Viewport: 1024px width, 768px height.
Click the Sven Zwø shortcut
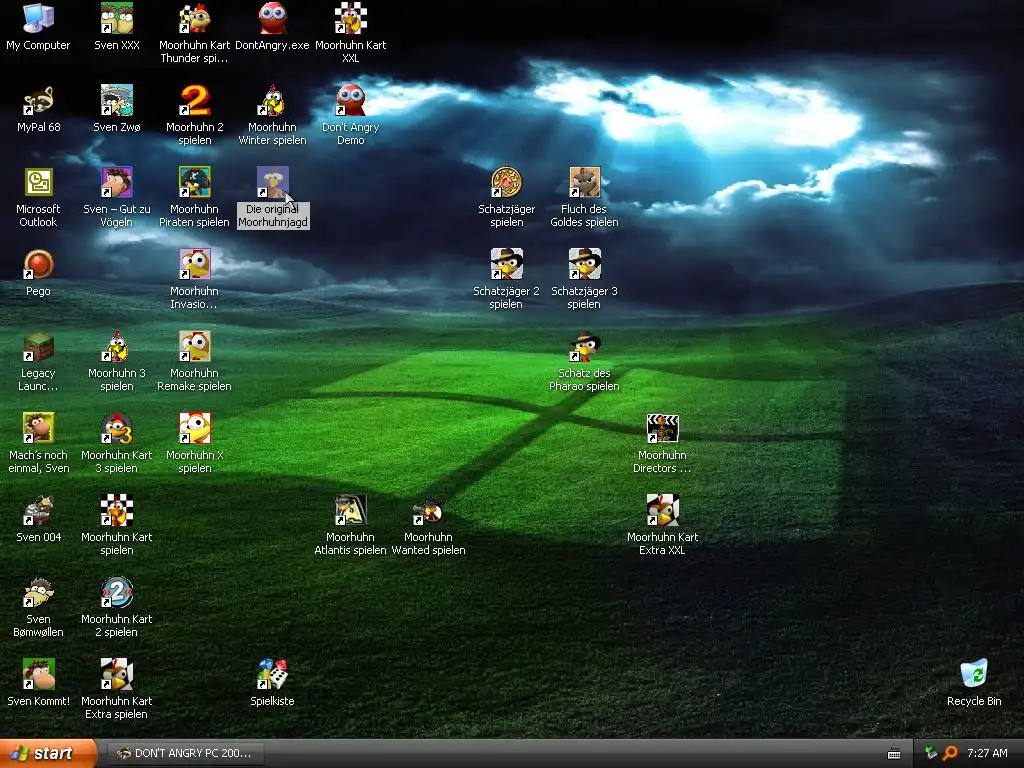point(116,101)
